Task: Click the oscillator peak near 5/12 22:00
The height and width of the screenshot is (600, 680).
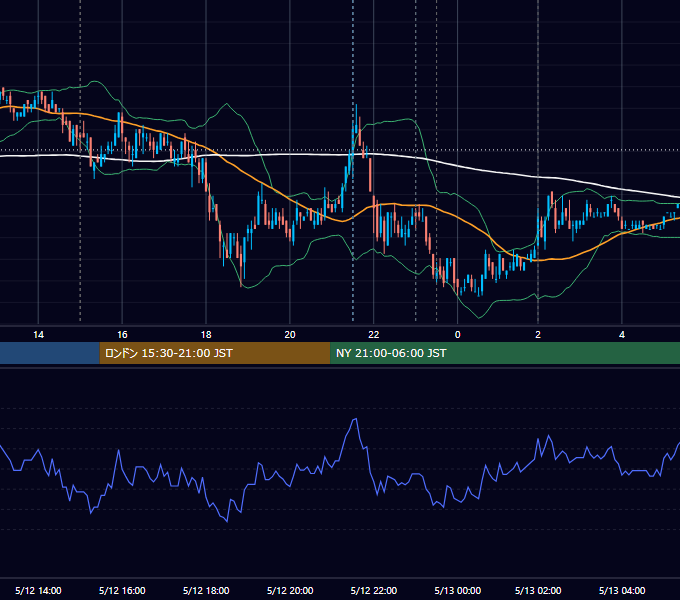Action: [x=355, y=419]
